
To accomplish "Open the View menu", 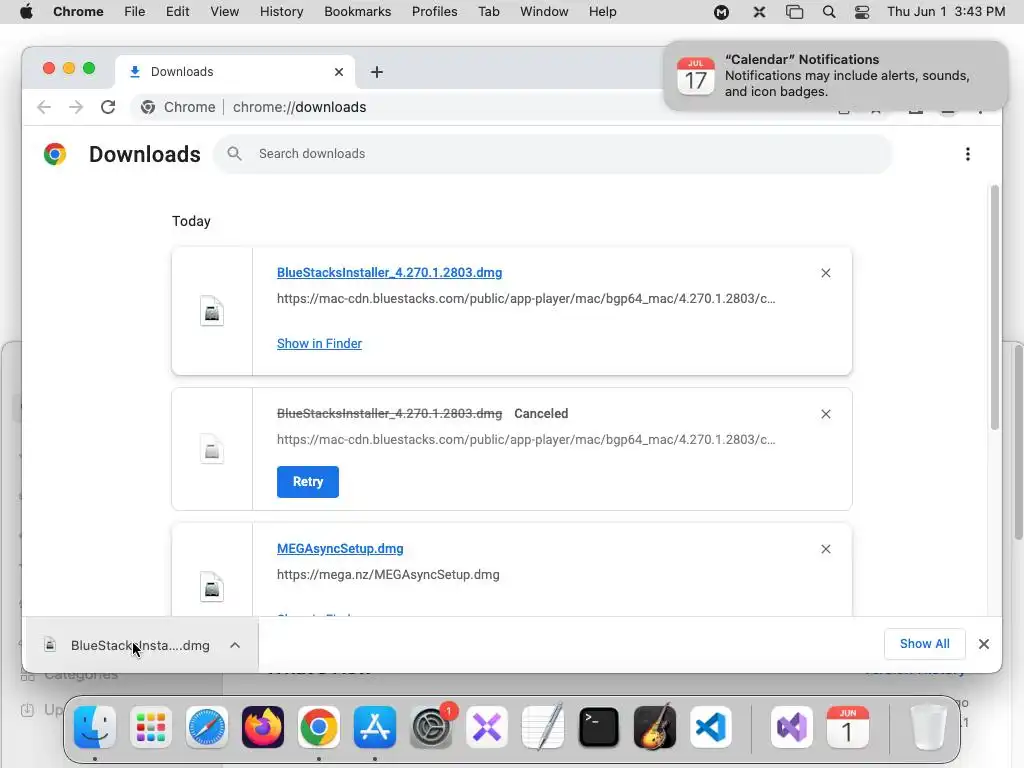I will click(225, 12).
